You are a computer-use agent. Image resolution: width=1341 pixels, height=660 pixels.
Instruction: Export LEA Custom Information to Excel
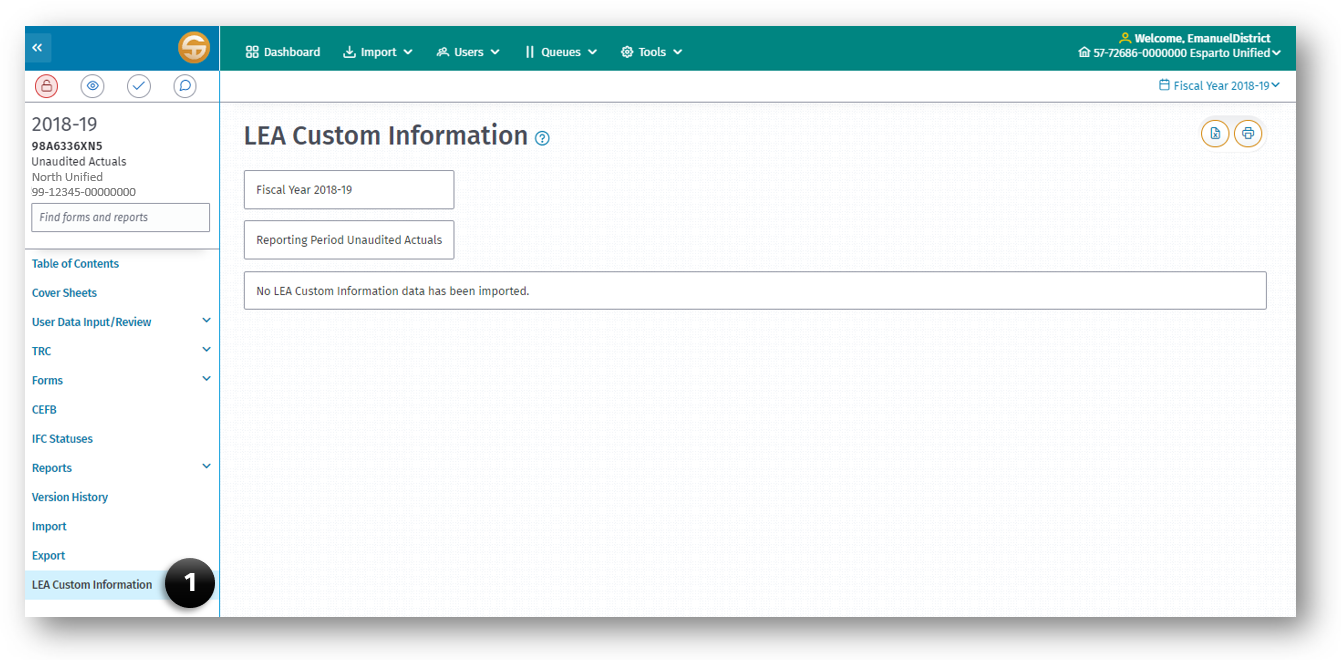pyautogui.click(x=1214, y=132)
